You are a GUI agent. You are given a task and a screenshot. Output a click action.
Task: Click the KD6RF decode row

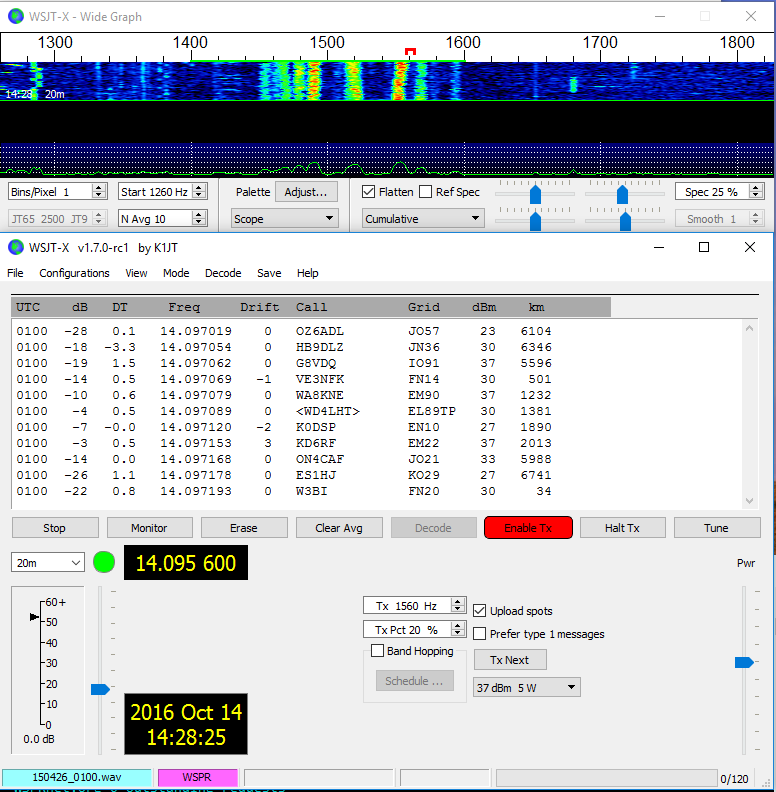coord(284,443)
